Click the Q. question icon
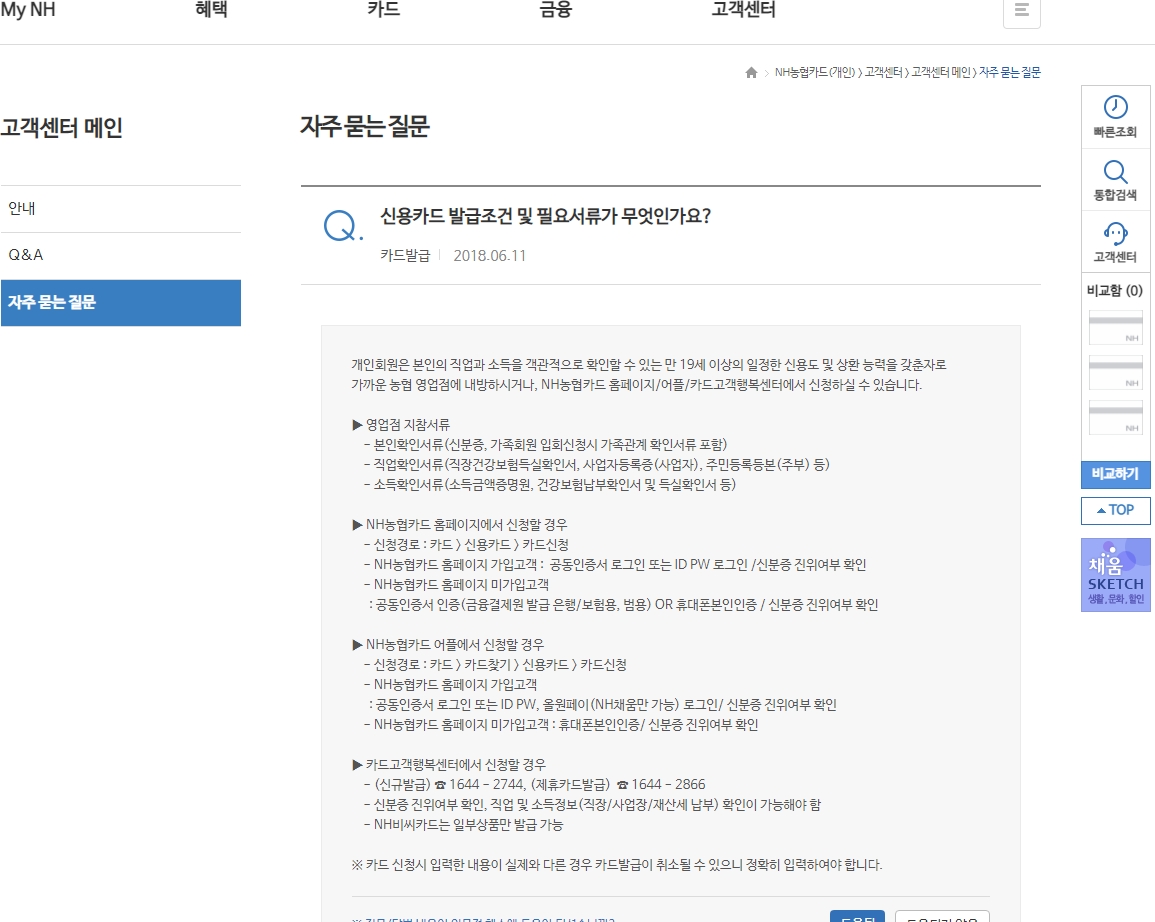The image size is (1155, 922). [x=343, y=225]
